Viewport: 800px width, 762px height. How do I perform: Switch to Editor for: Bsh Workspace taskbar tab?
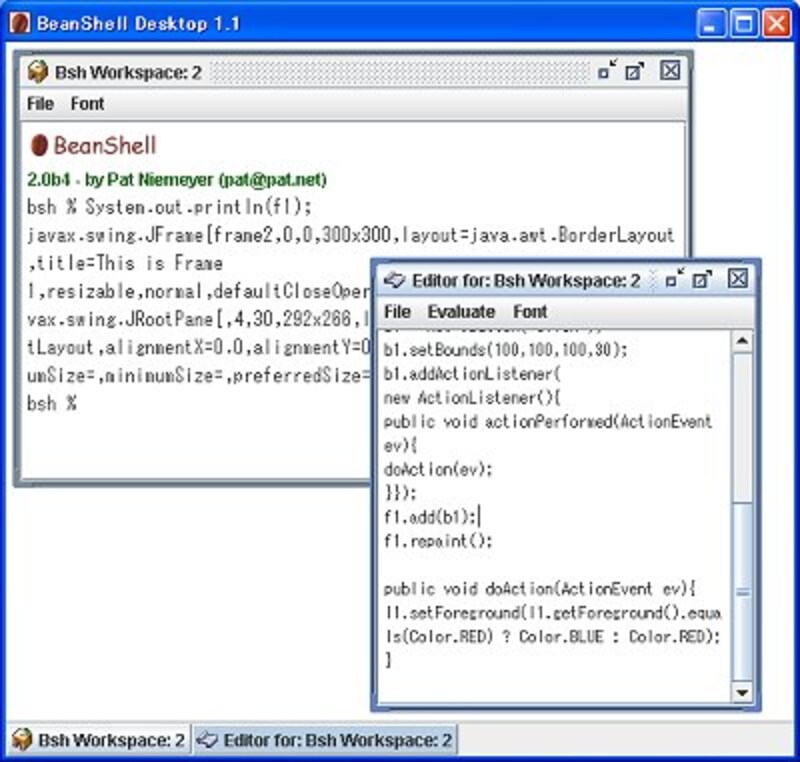pos(325,740)
